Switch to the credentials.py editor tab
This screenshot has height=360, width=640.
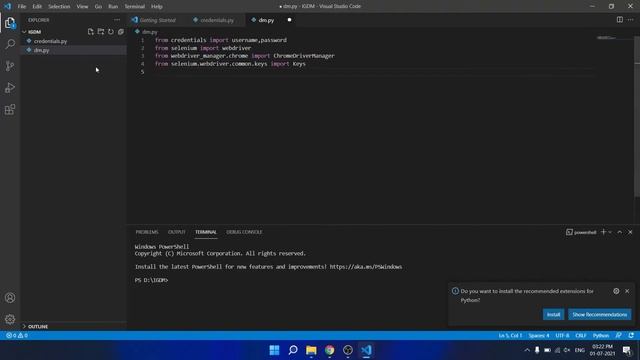point(216,20)
